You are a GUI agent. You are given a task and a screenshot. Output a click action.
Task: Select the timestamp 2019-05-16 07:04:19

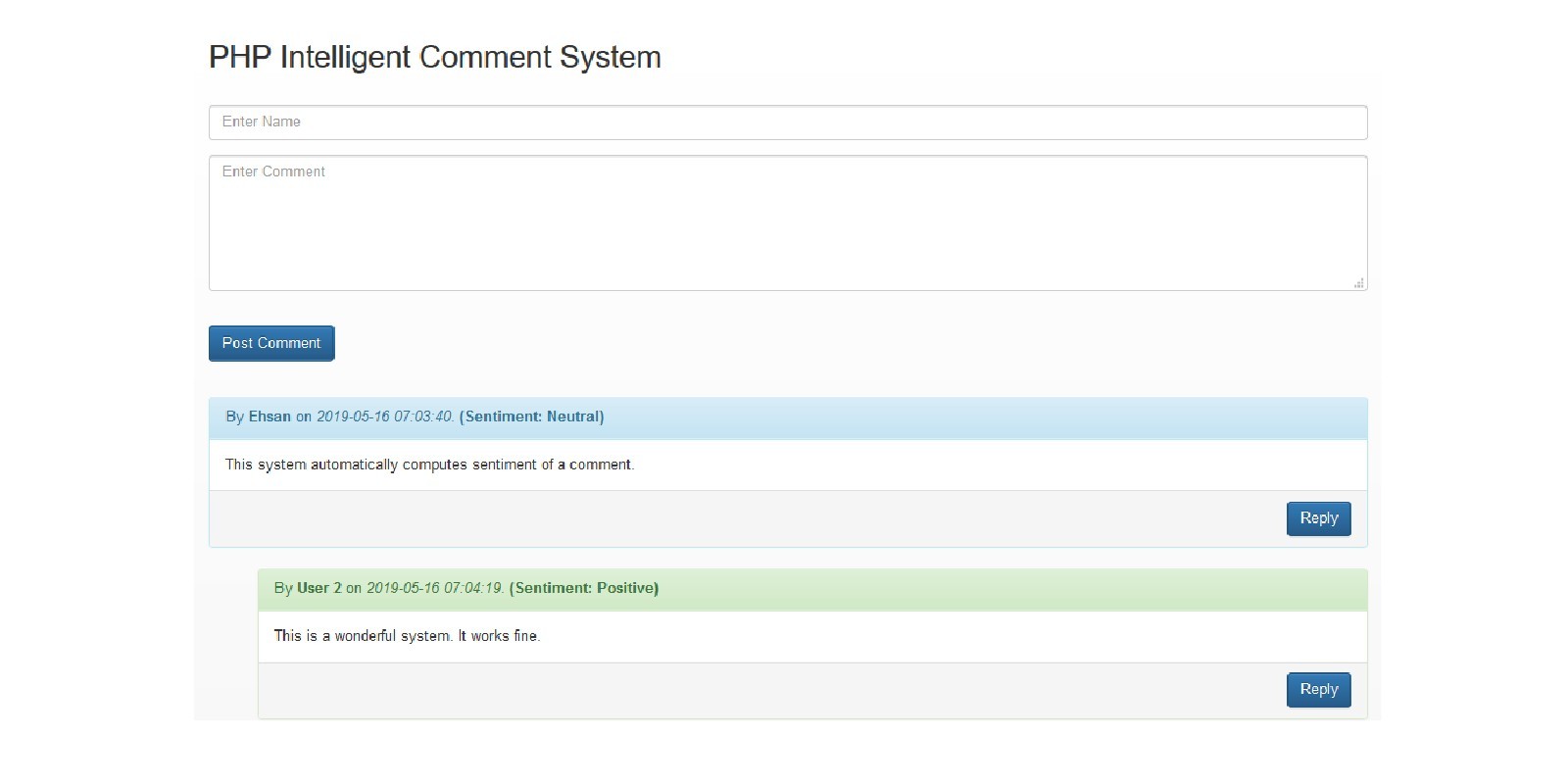point(434,588)
